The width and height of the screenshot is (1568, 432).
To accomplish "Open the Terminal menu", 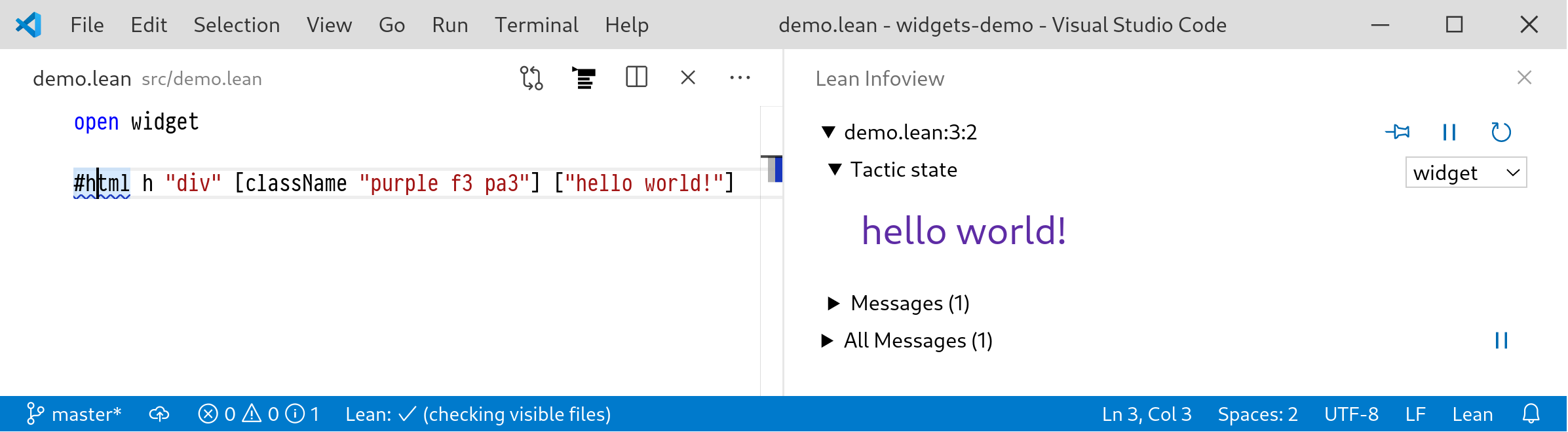I will (536, 25).
